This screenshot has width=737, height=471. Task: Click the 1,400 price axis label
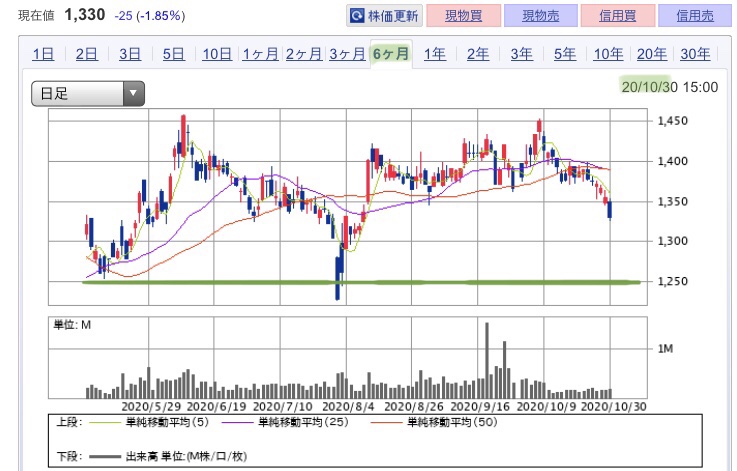click(x=673, y=161)
